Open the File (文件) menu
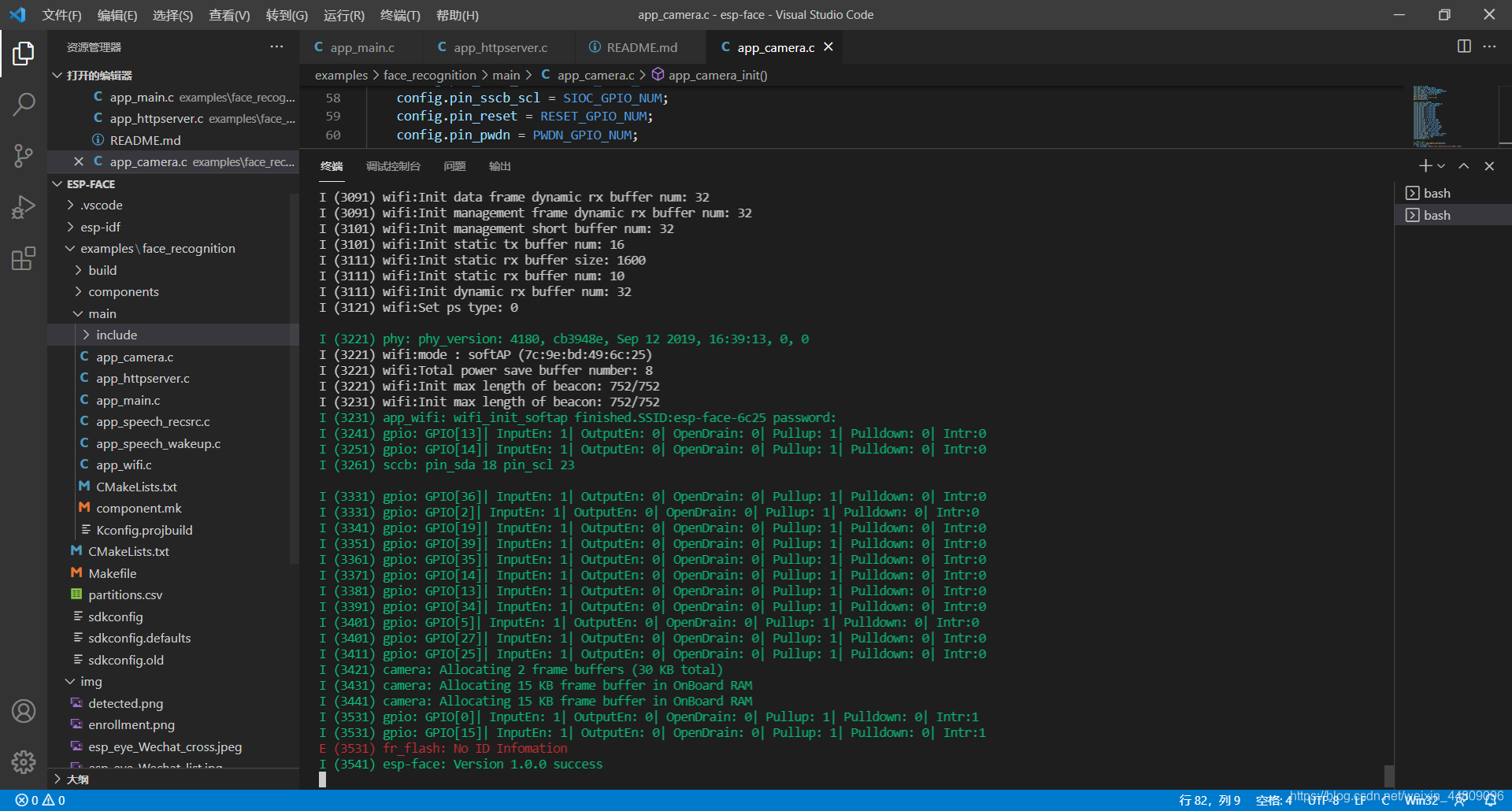The image size is (1512, 811). (61, 15)
